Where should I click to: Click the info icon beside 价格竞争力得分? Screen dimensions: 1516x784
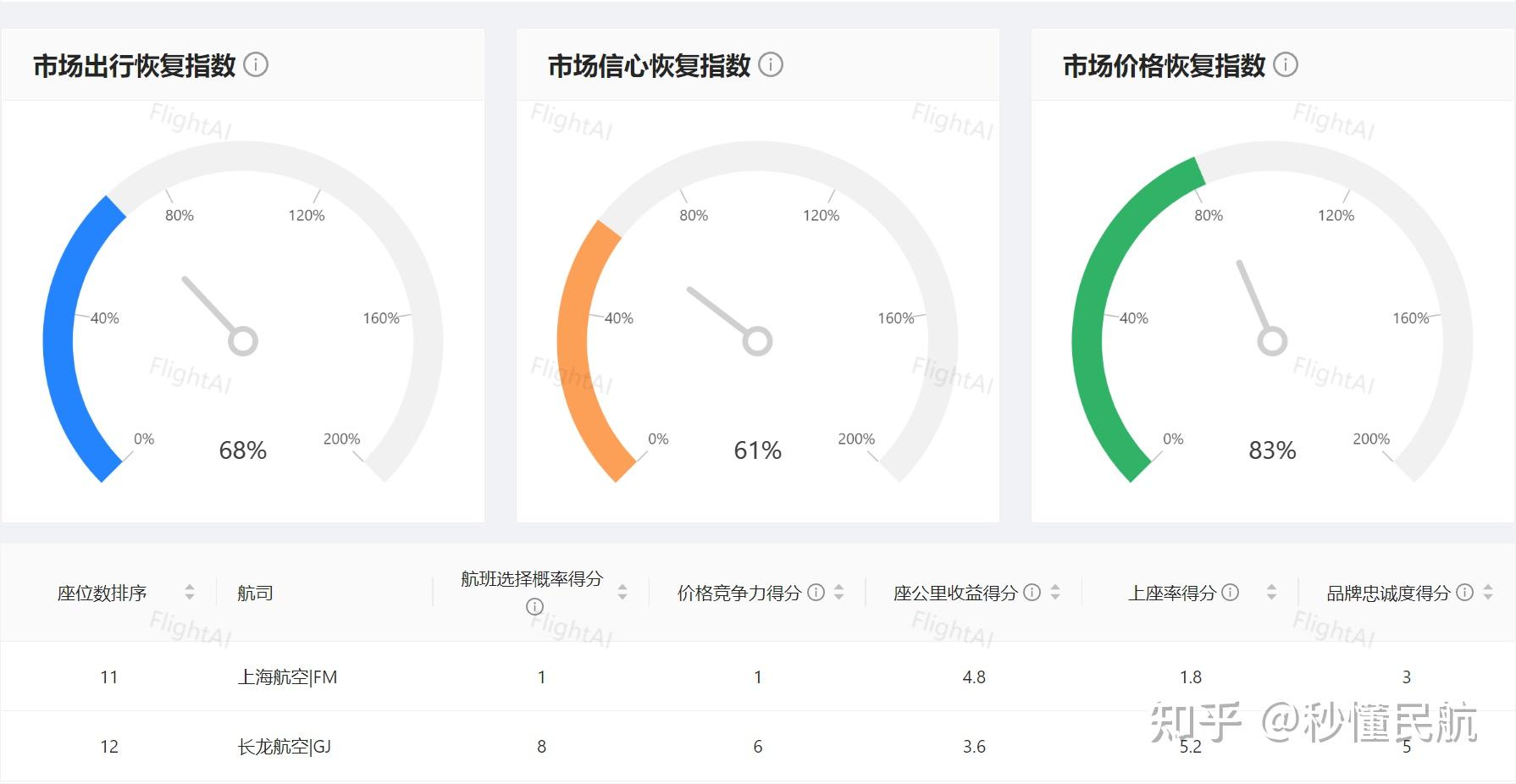(816, 593)
